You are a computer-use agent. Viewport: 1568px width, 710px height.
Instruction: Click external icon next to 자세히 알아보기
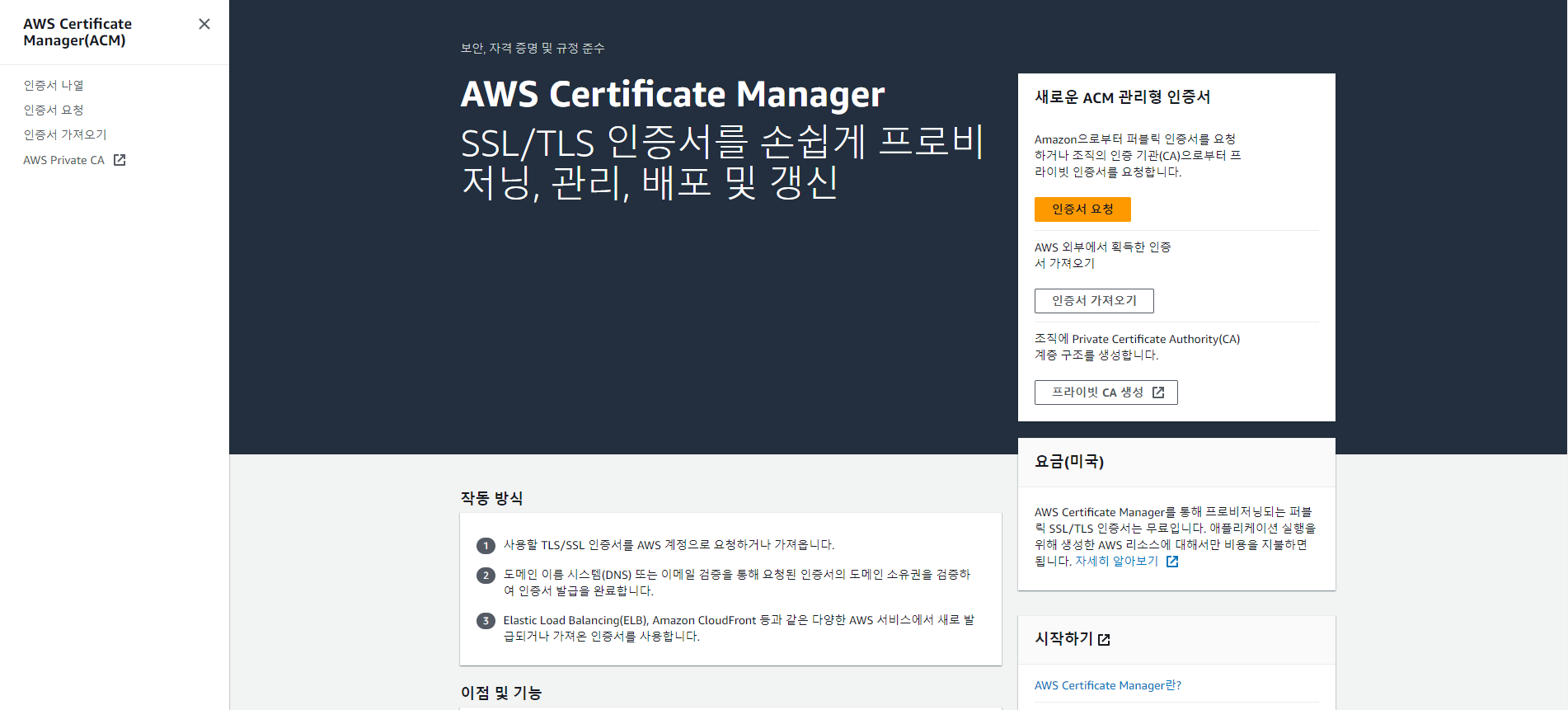tap(1172, 562)
